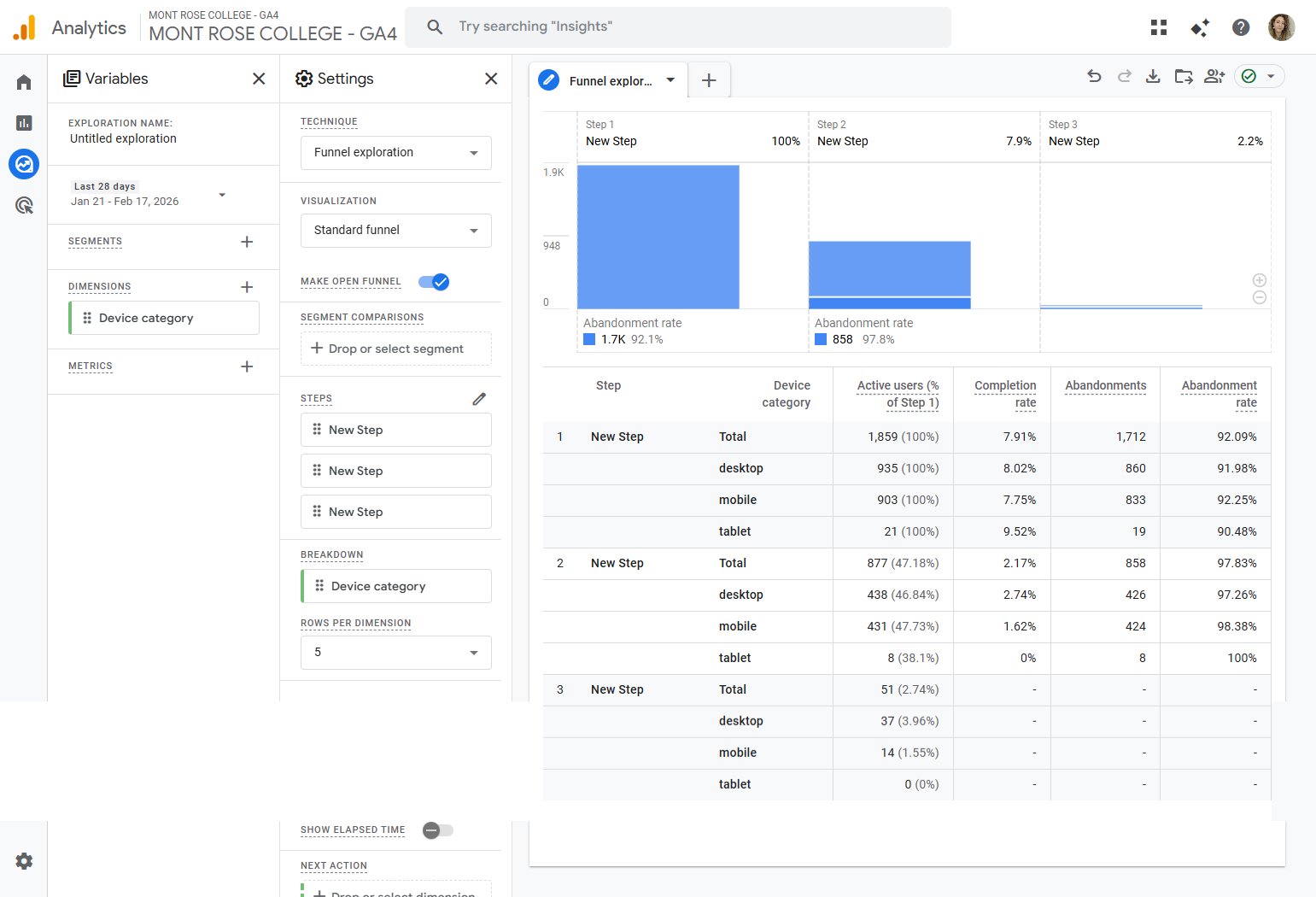
Task: Enable the Show Elapsed Time toggle
Action: pyautogui.click(x=437, y=830)
